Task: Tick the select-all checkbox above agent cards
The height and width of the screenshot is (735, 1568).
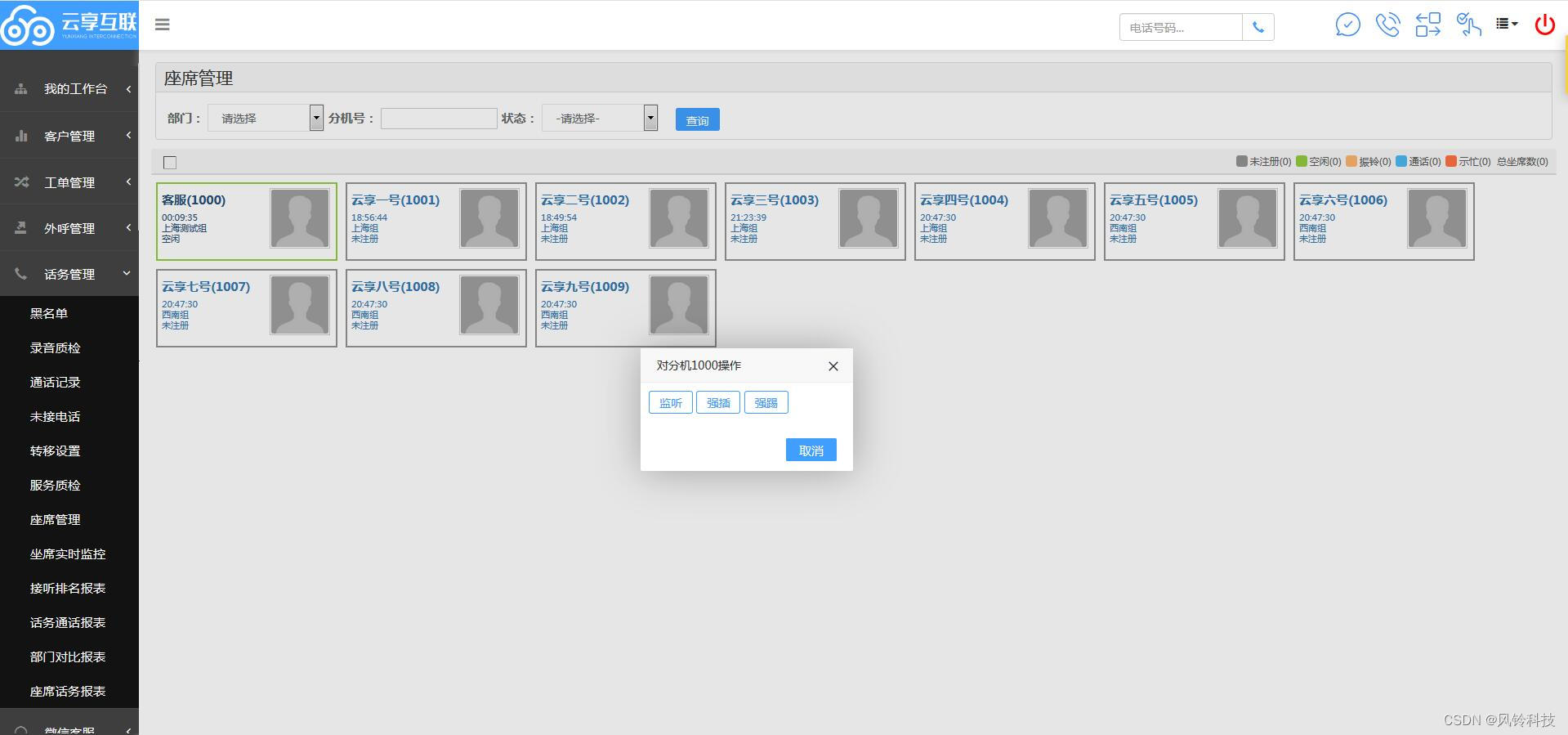Action: (x=170, y=163)
